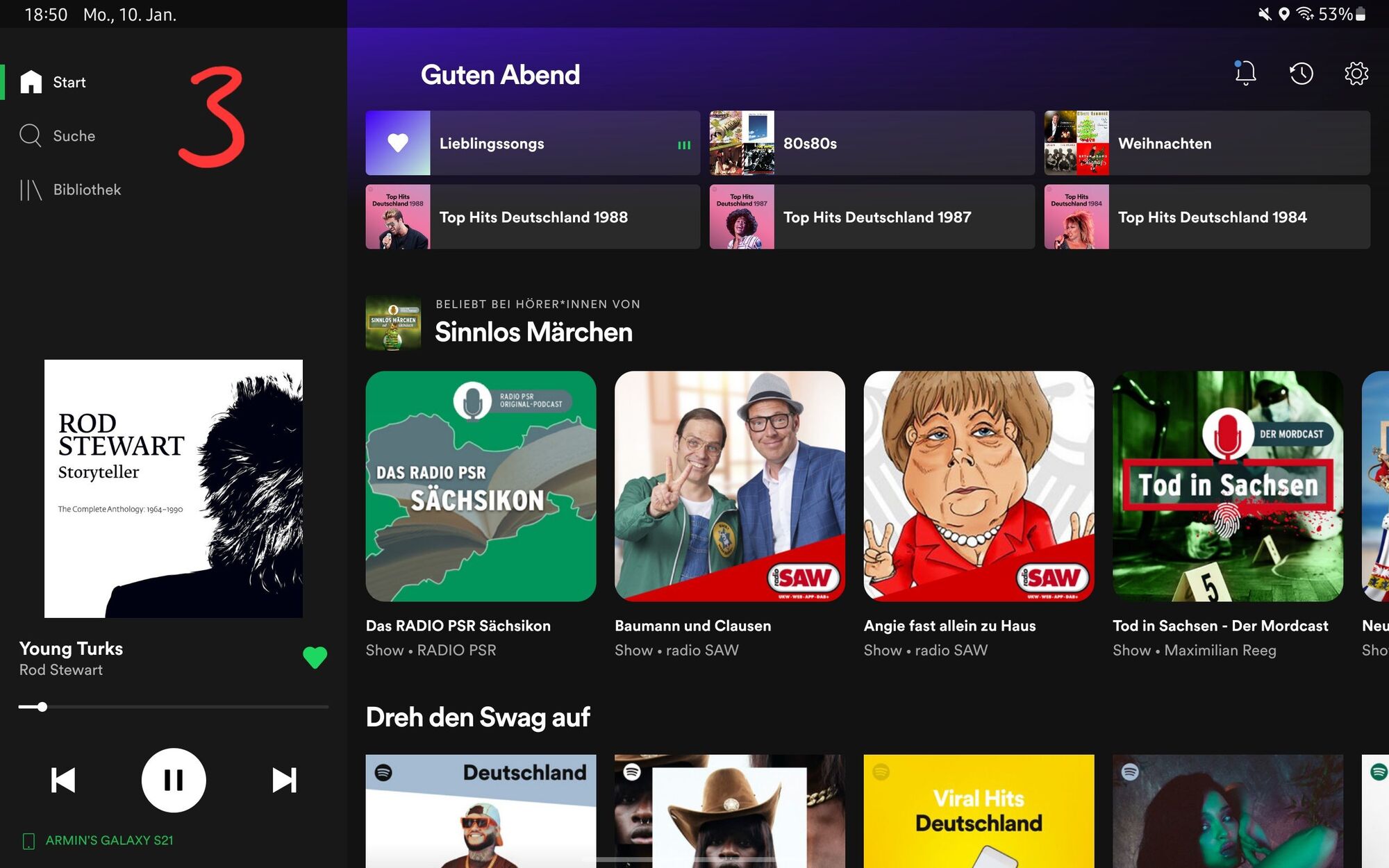Image resolution: width=1389 pixels, height=868 pixels.
Task: Click the Dreh den Swag auf heading
Action: point(478,717)
